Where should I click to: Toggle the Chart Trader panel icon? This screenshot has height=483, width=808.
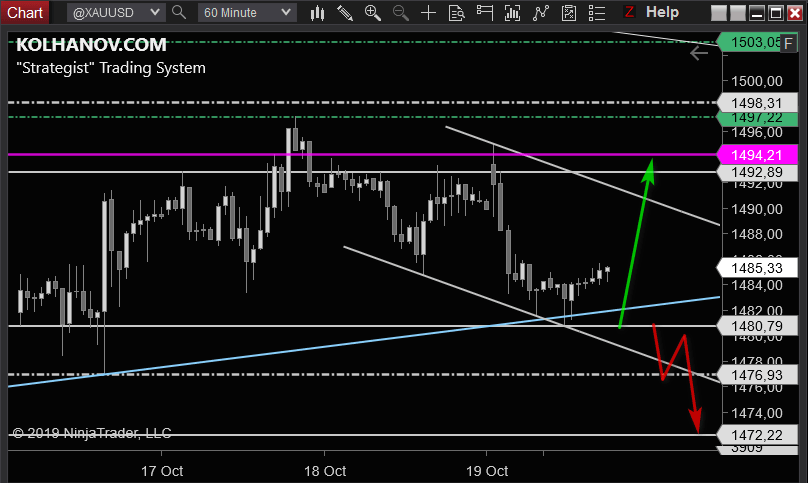pos(484,13)
